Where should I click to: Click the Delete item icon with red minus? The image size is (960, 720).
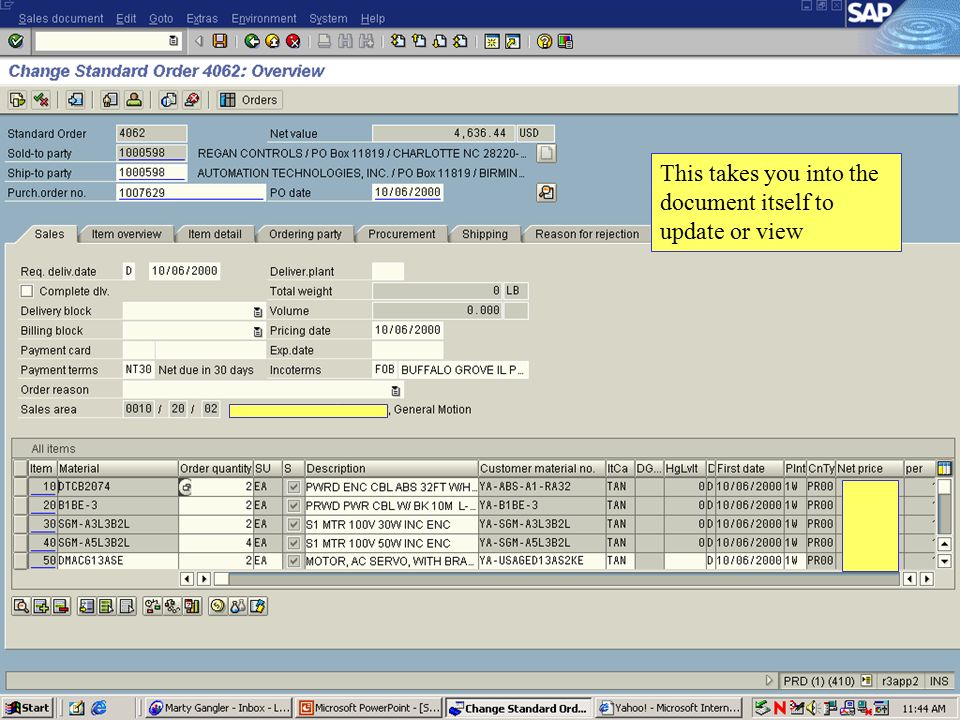[61, 606]
